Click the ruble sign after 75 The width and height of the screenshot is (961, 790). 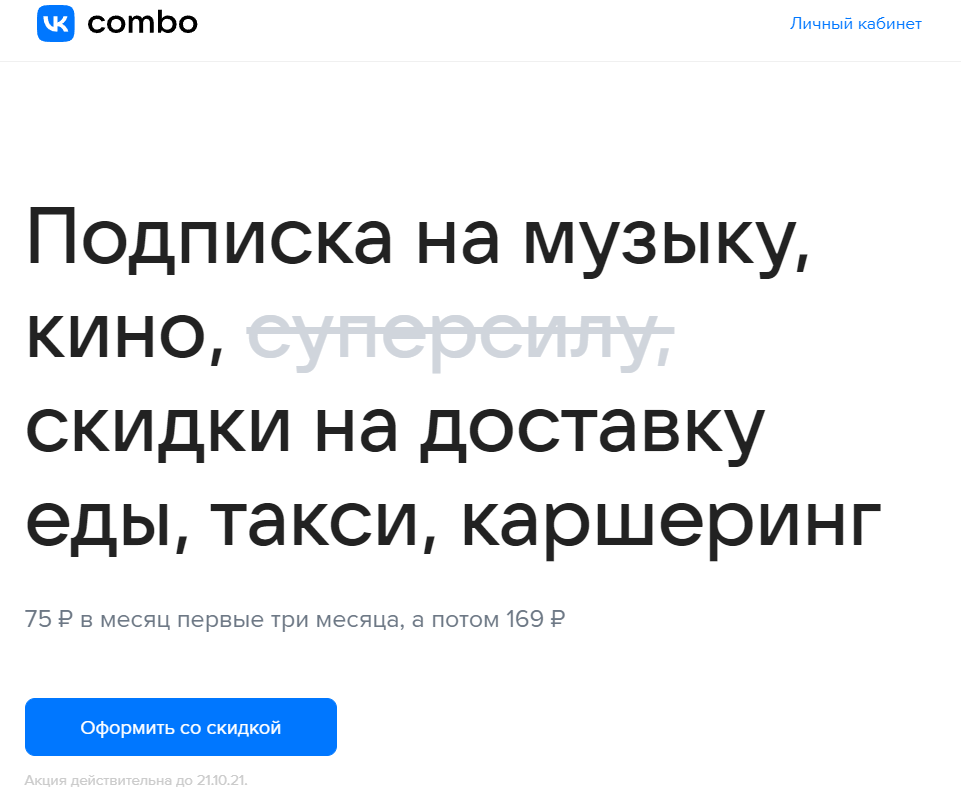(65, 619)
